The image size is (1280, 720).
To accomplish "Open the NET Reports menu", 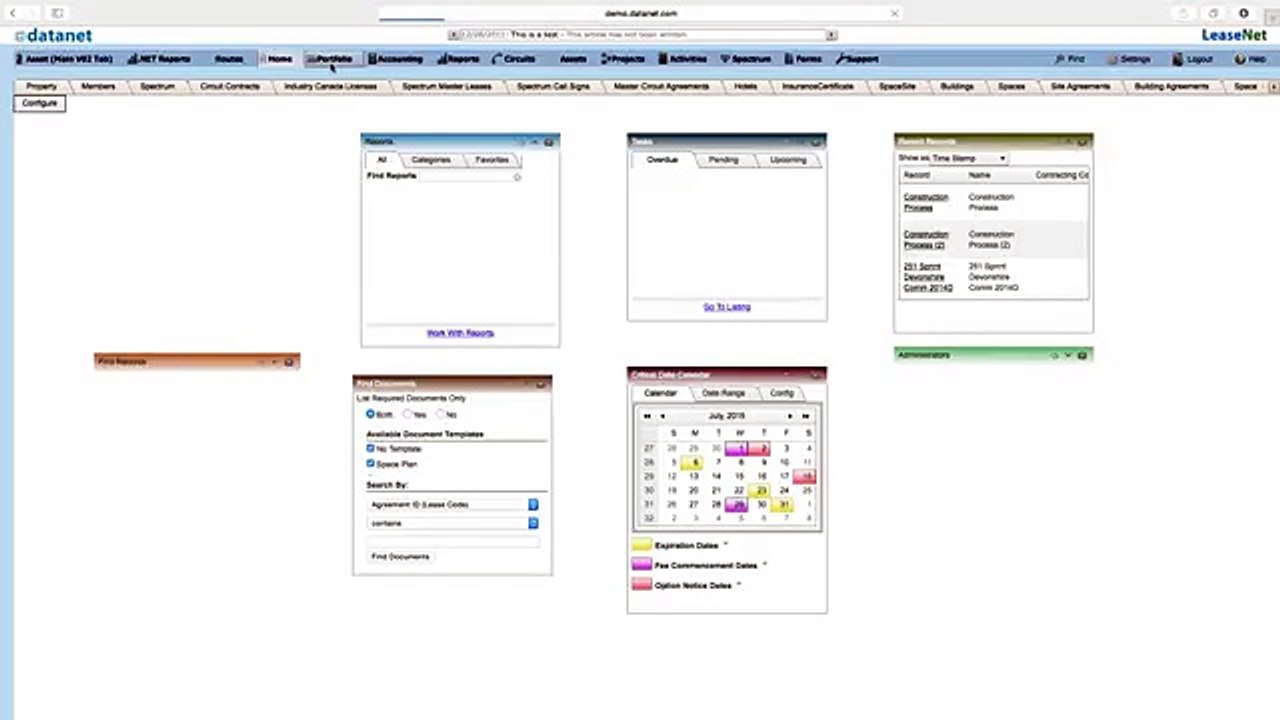I will pyautogui.click(x=159, y=59).
